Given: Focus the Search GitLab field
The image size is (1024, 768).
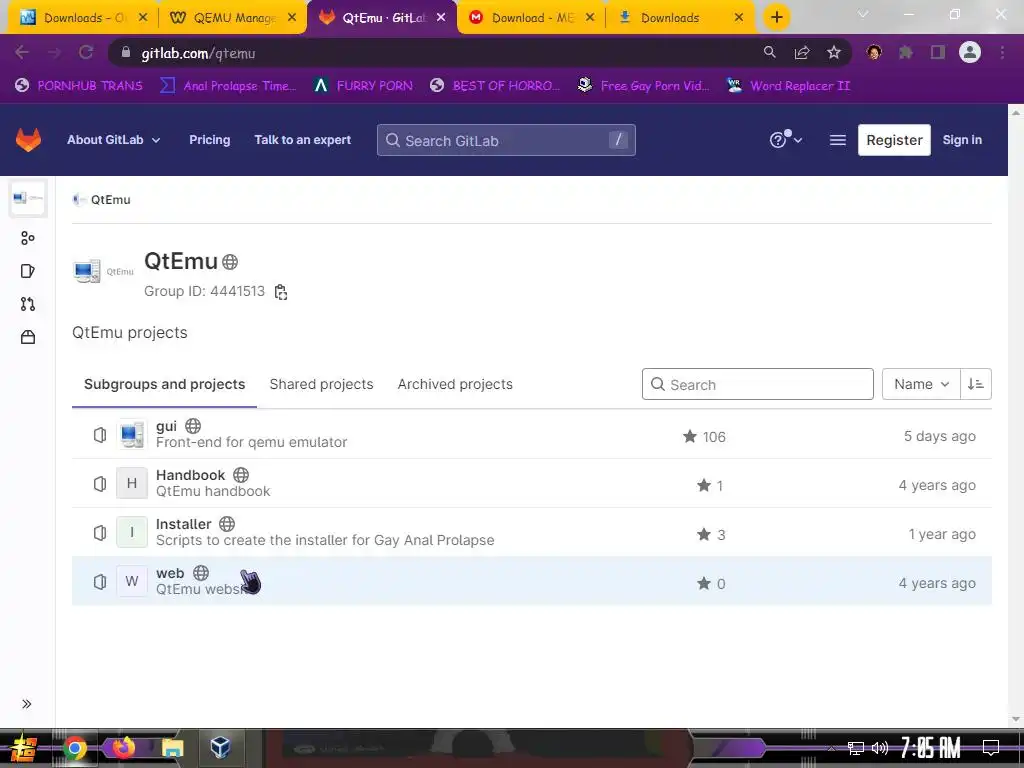Looking at the screenshot, I should pyautogui.click(x=505, y=140).
